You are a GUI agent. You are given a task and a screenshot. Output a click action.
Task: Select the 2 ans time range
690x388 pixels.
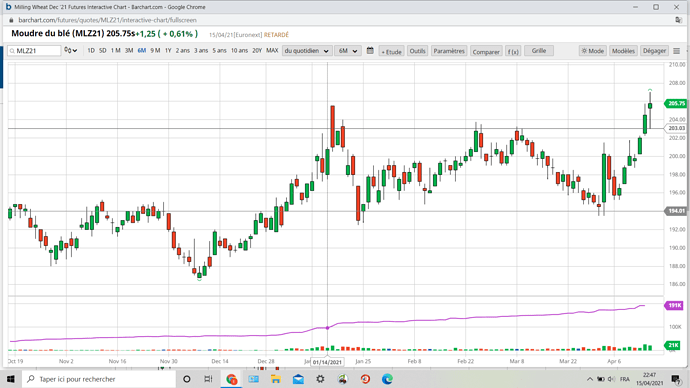point(183,51)
